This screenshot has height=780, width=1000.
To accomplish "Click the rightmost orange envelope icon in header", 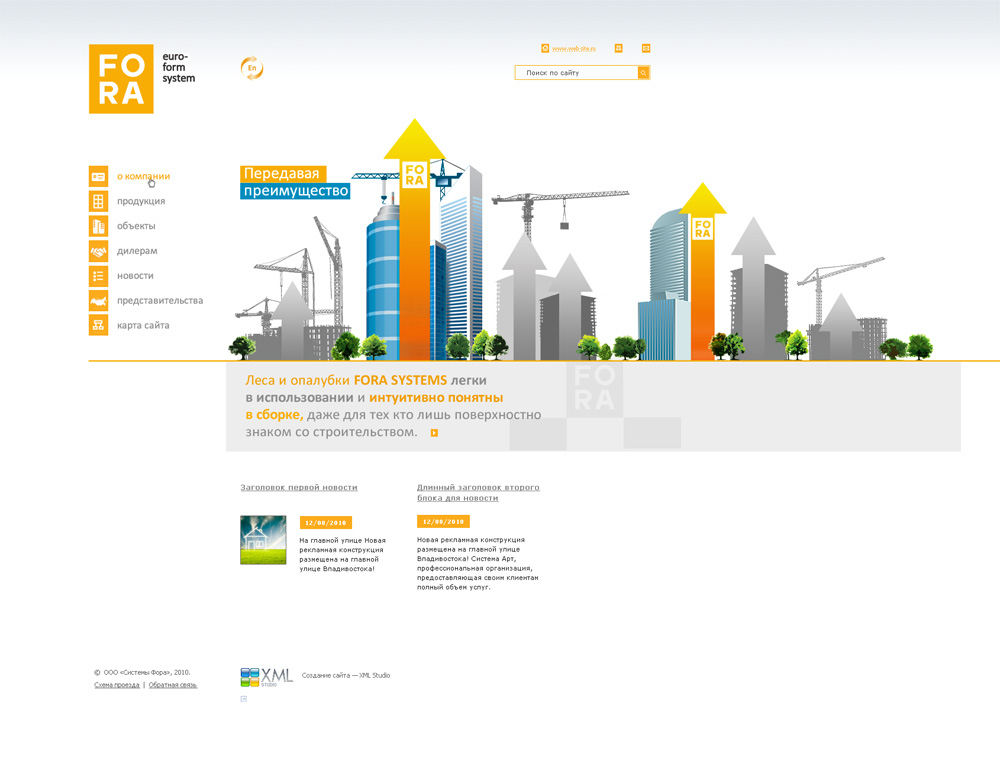I will 646,47.
